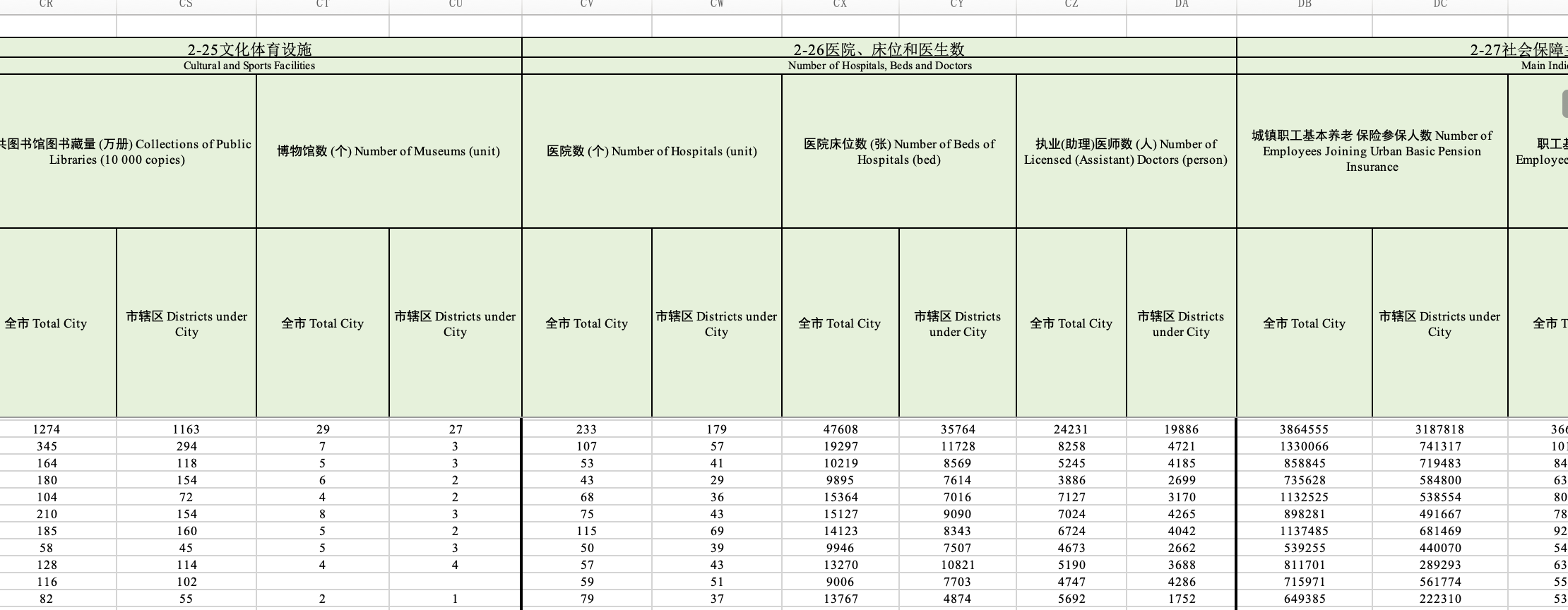Click 'Total City' subheader under Number of Museums
Screen dimensions: 1568x610
point(323,323)
